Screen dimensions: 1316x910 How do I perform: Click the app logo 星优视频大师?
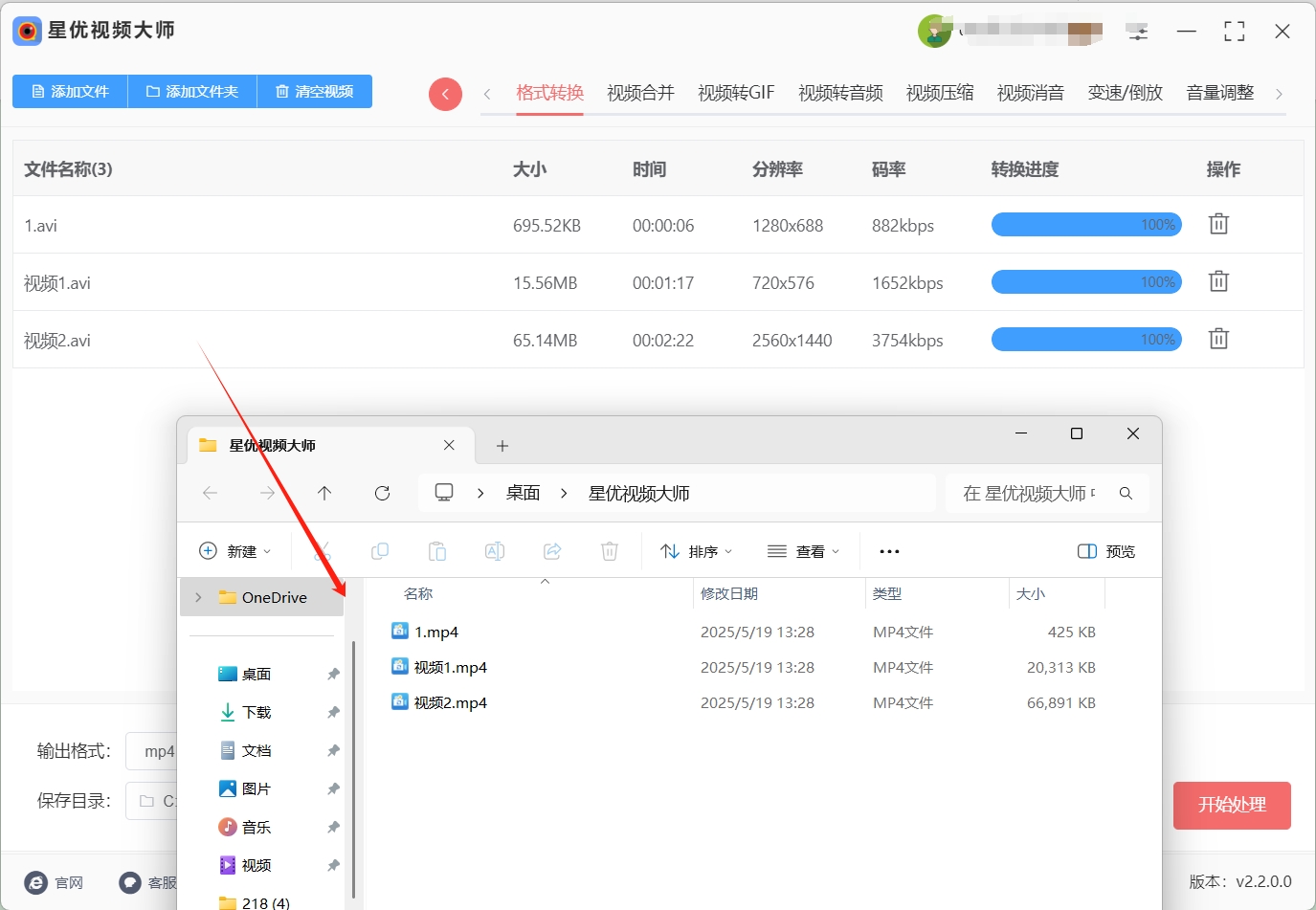pos(27,31)
